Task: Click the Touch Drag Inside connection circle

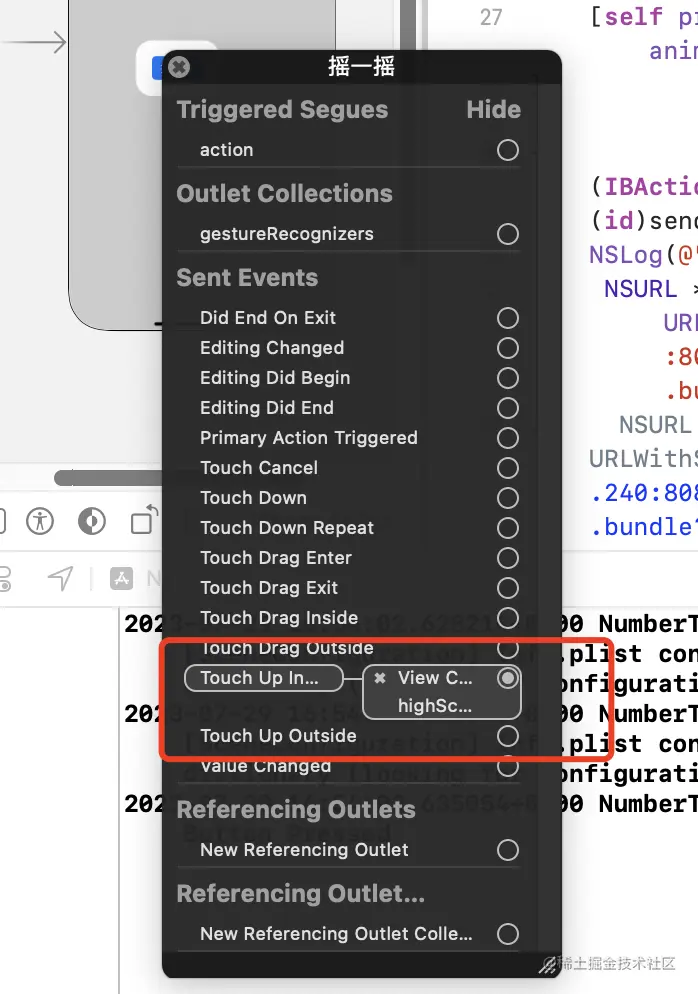Action: (x=508, y=617)
